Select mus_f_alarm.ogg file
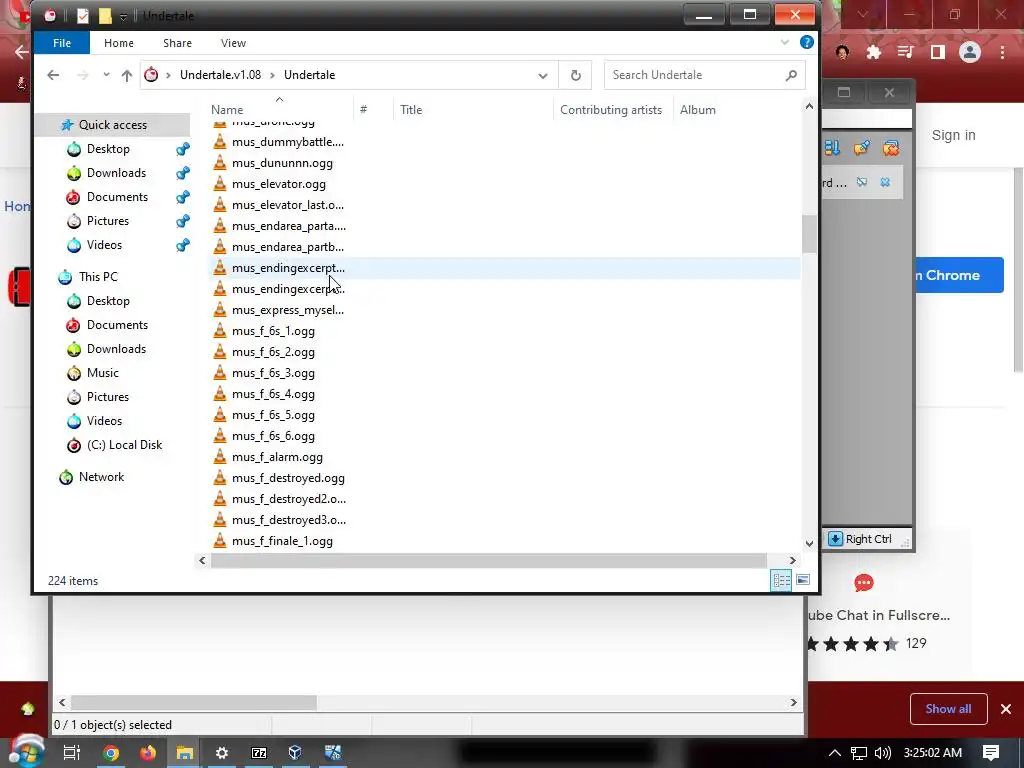The height and width of the screenshot is (768, 1024). click(x=277, y=457)
